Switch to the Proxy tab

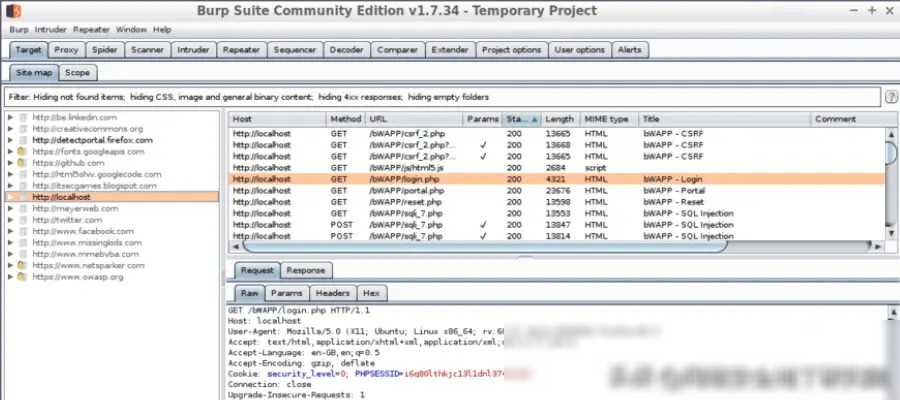(66, 50)
